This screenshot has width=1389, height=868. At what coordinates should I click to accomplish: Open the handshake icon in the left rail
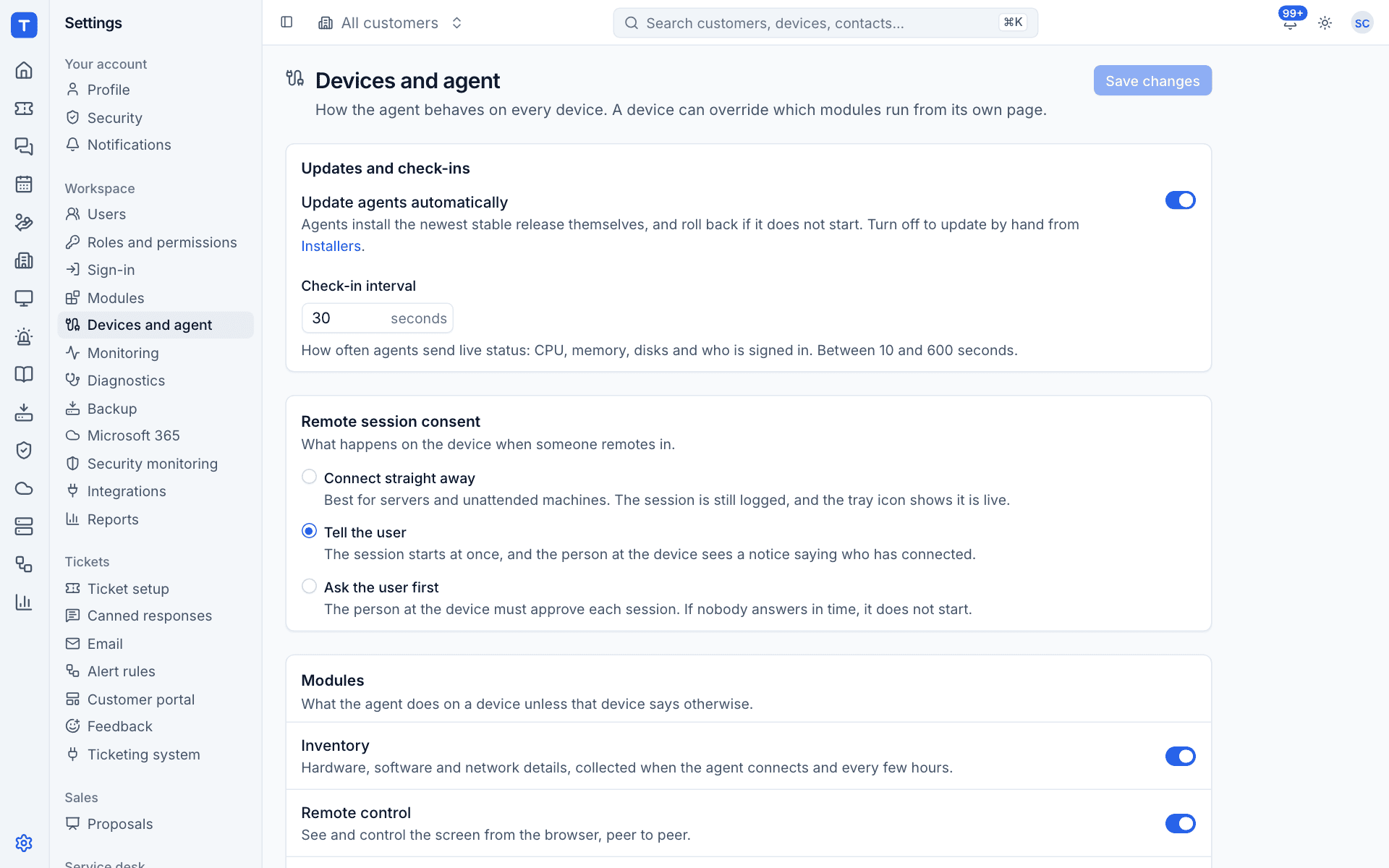24,222
